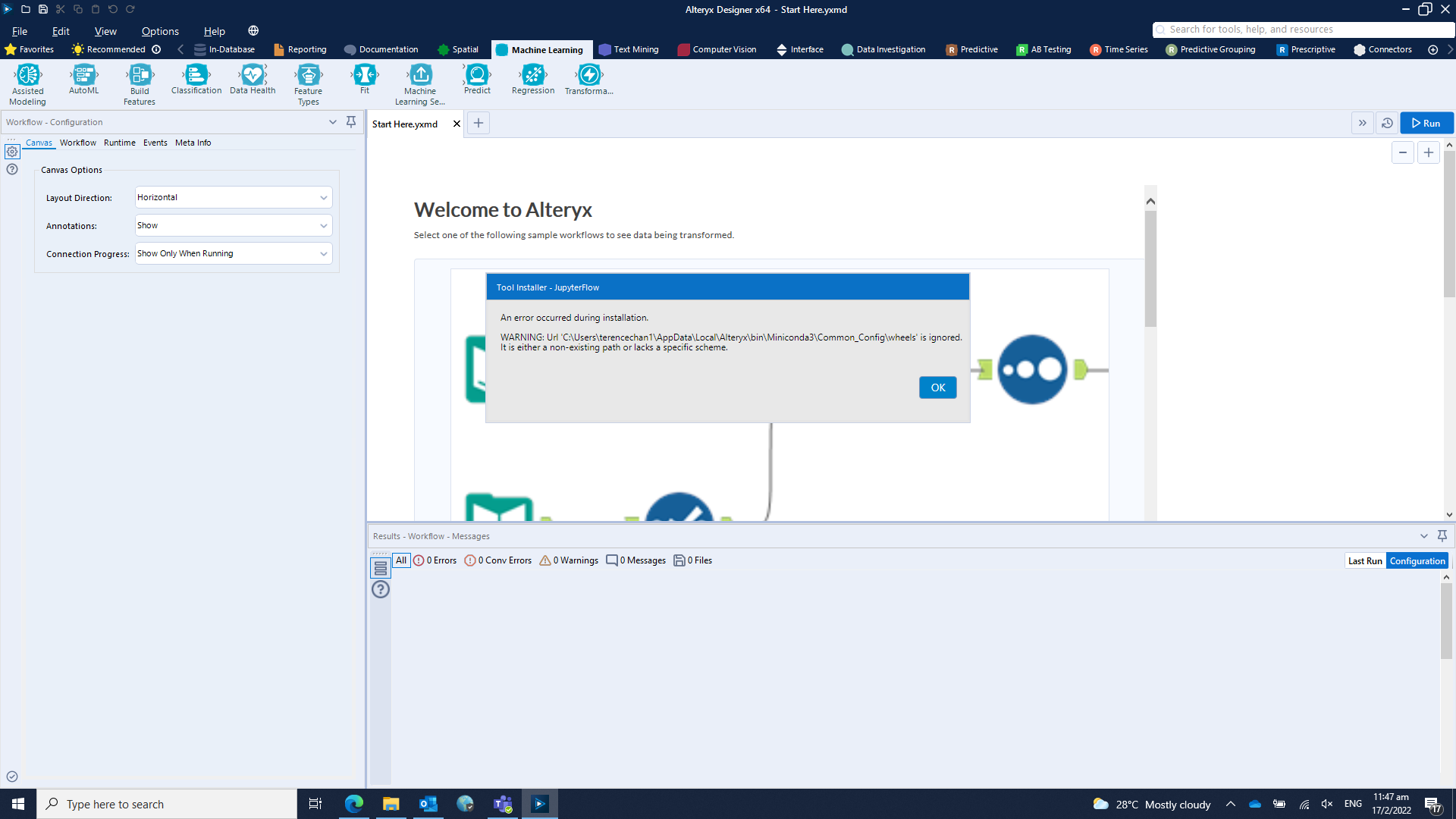Screen dimensions: 1456x819
Task: Select the Assisted Modeling tool
Action: pyautogui.click(x=27, y=82)
